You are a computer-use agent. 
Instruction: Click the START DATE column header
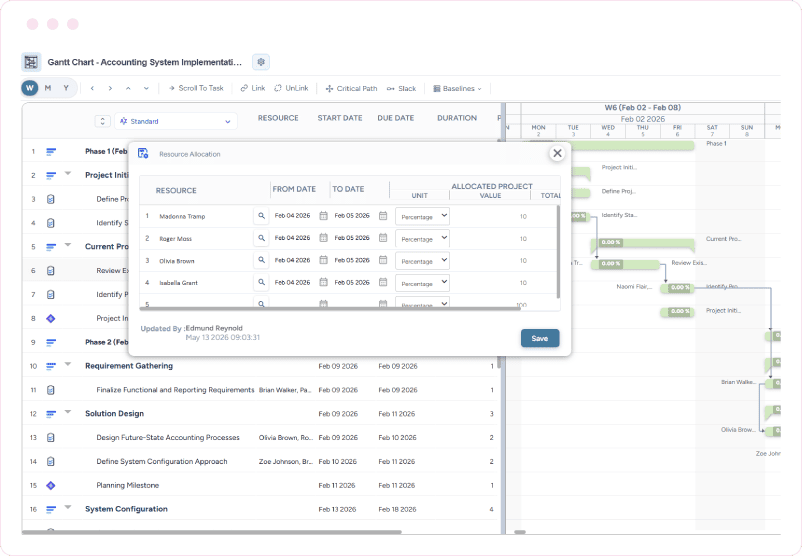340,118
